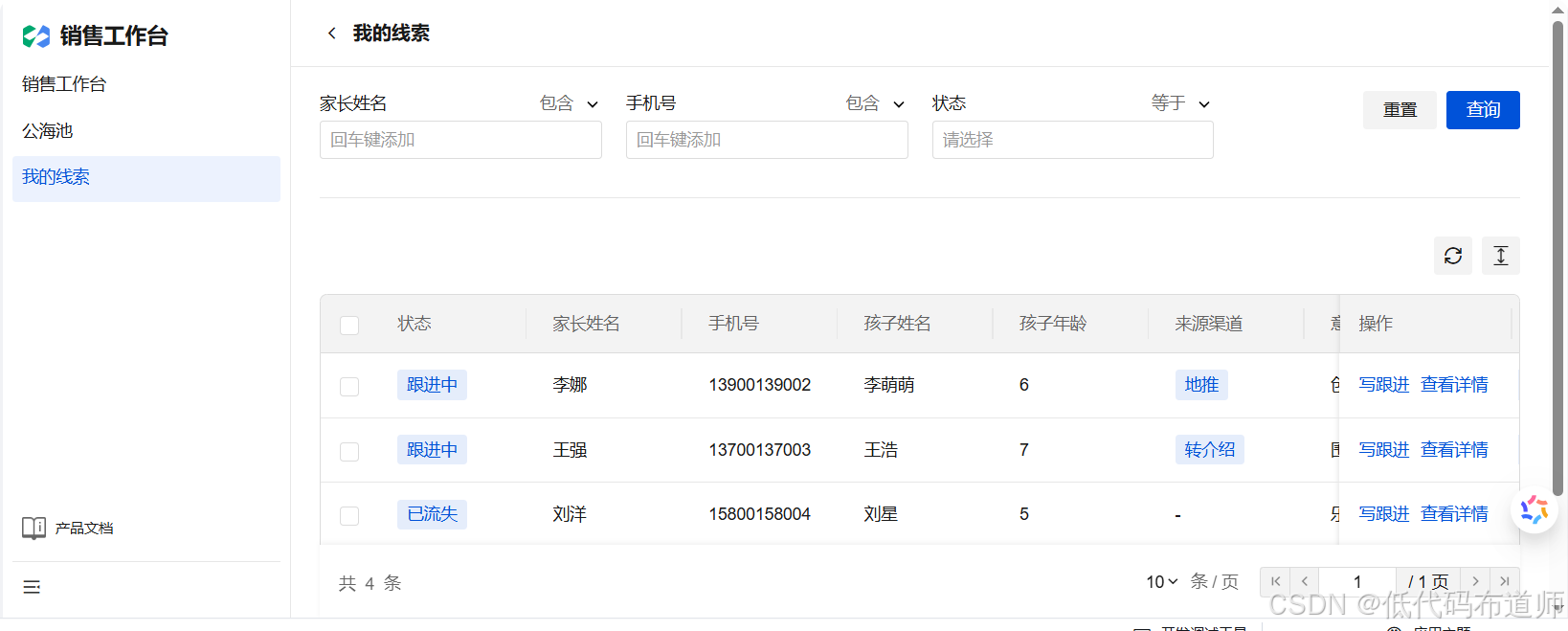Select 我的线索 menu item
Image resolution: width=1568 pixels, height=631 pixels.
(x=146, y=178)
